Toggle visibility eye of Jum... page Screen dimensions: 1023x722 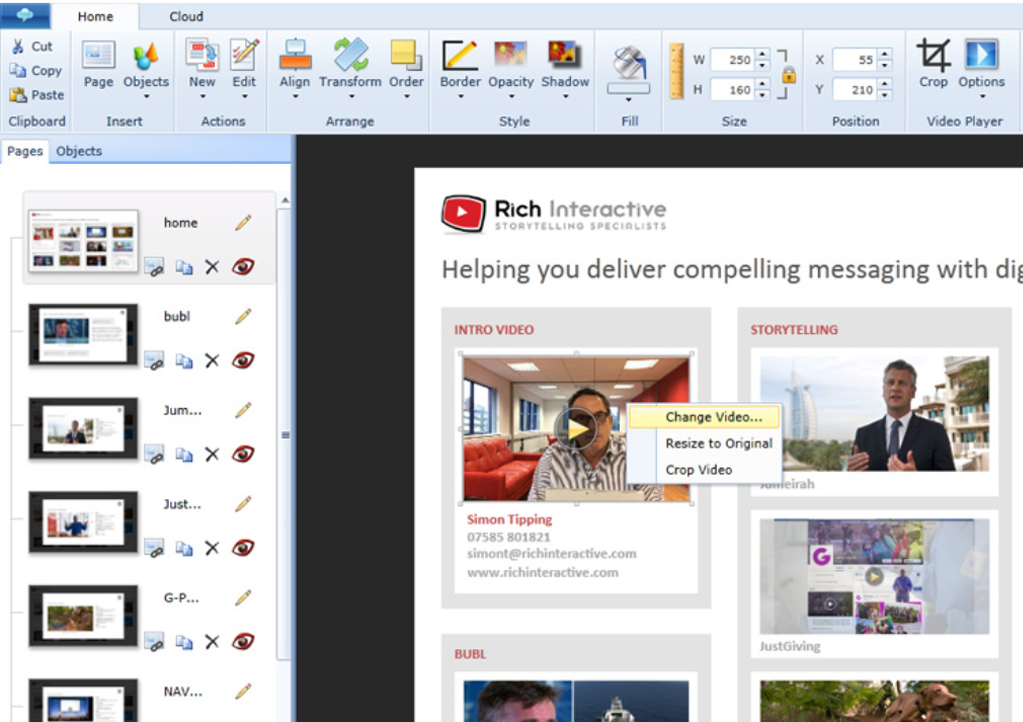[243, 455]
